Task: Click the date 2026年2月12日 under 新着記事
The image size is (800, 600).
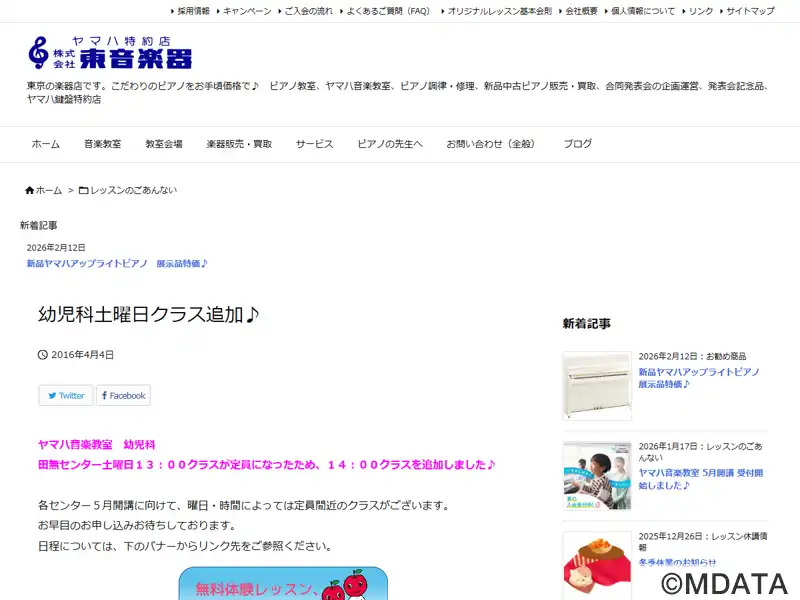Action: pos(56,248)
